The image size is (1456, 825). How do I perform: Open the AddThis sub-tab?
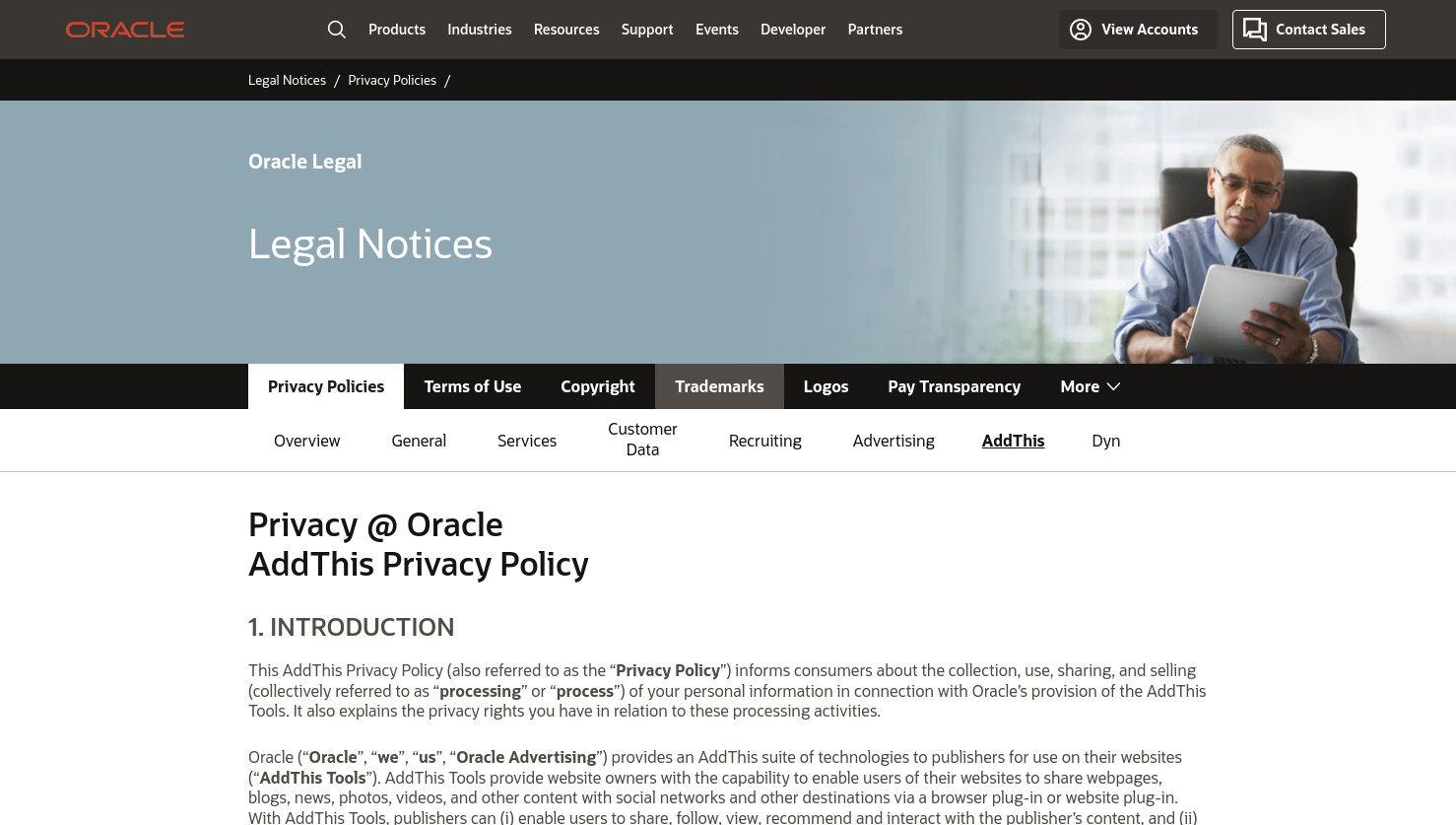click(1014, 441)
